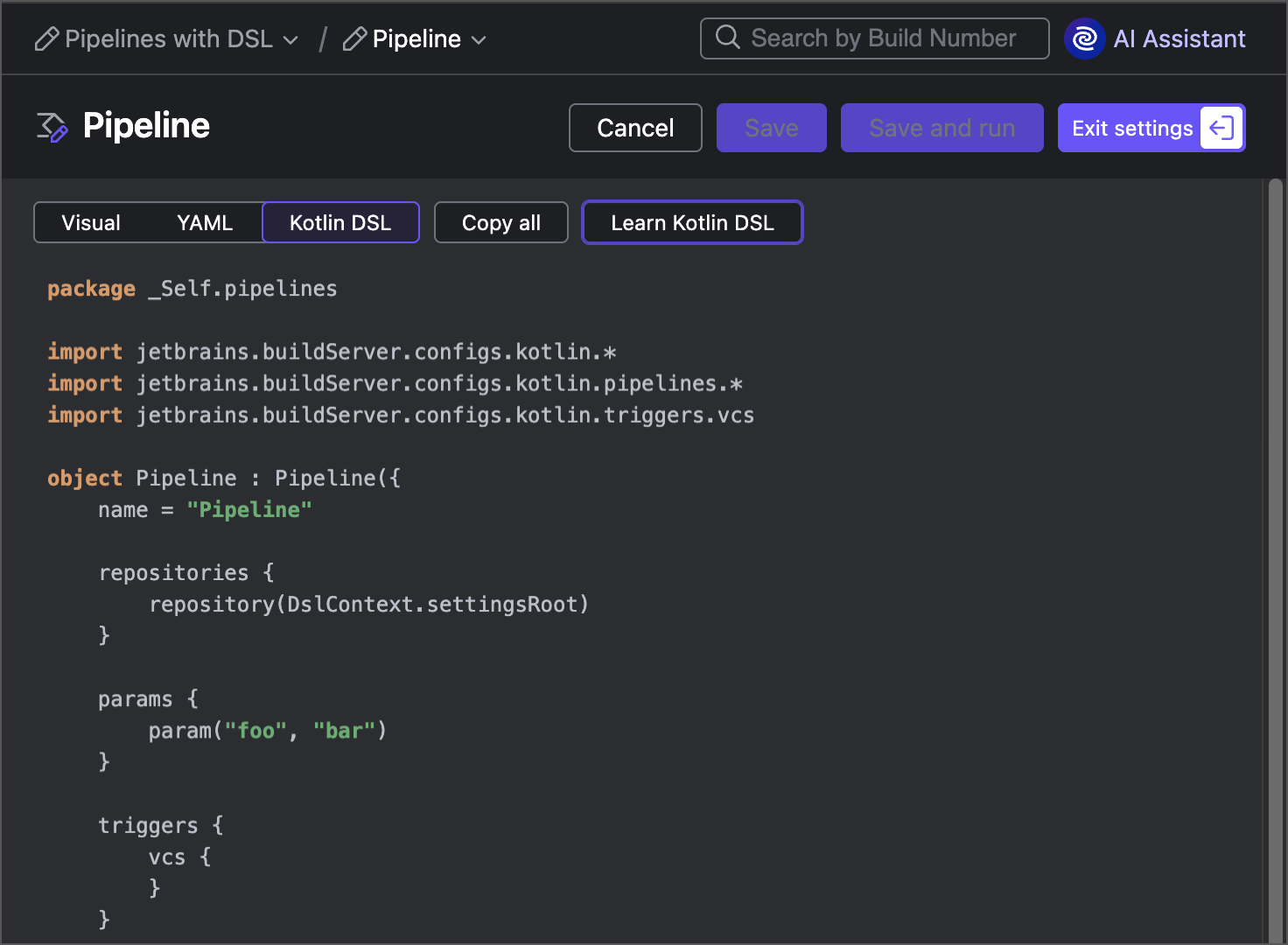
Task: Click the "Pipeline" name string
Action: pyautogui.click(x=249, y=509)
